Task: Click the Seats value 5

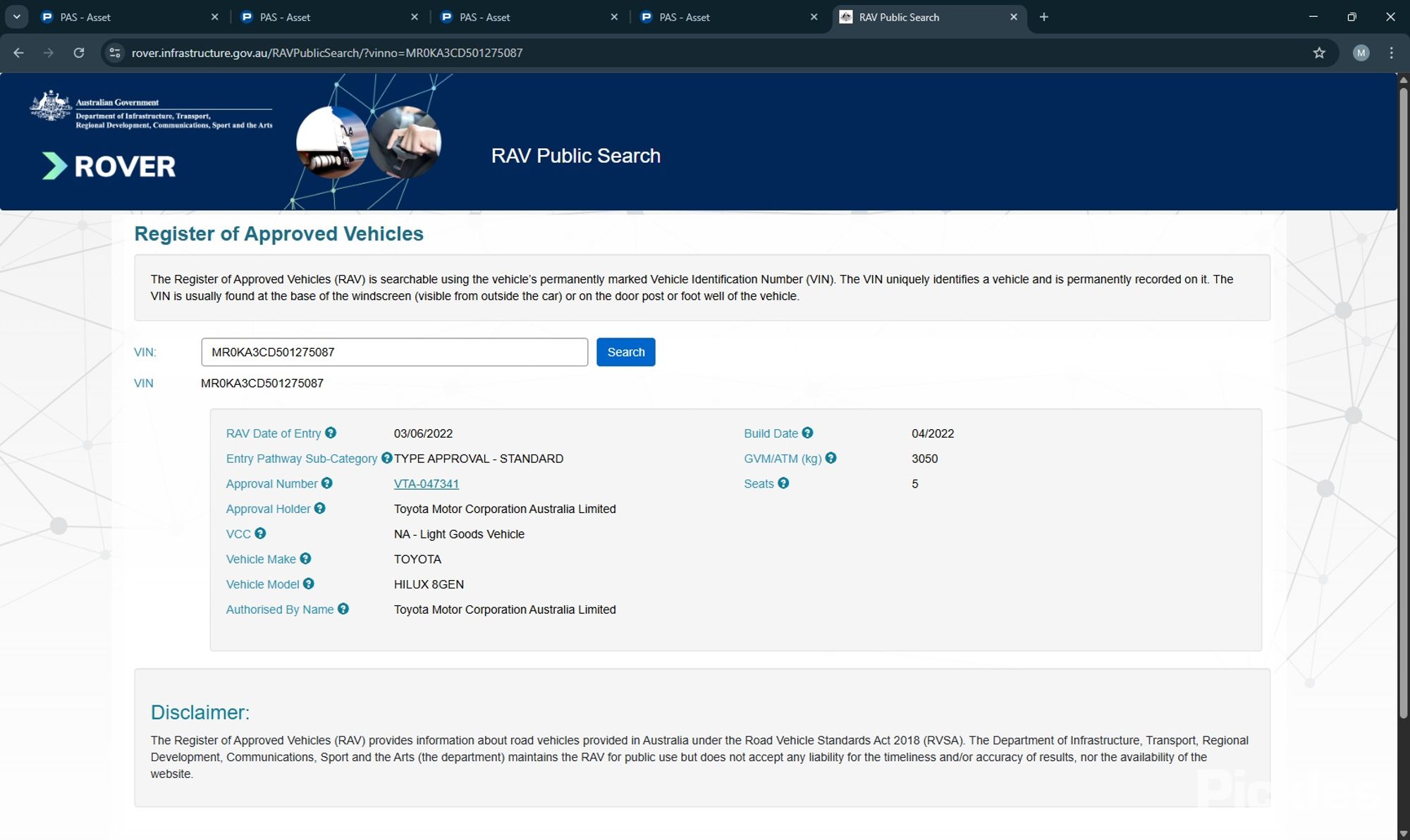Action: coord(915,484)
